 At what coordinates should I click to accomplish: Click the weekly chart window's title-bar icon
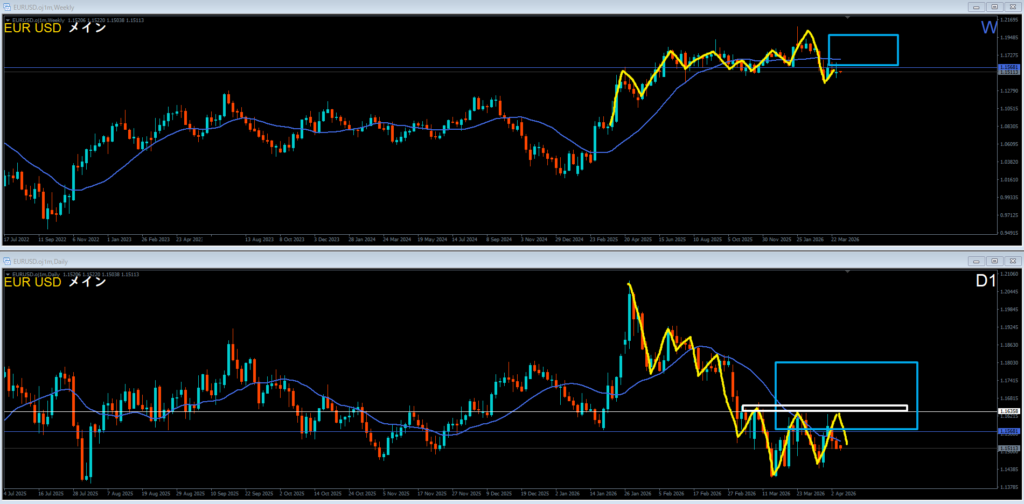[5, 6]
